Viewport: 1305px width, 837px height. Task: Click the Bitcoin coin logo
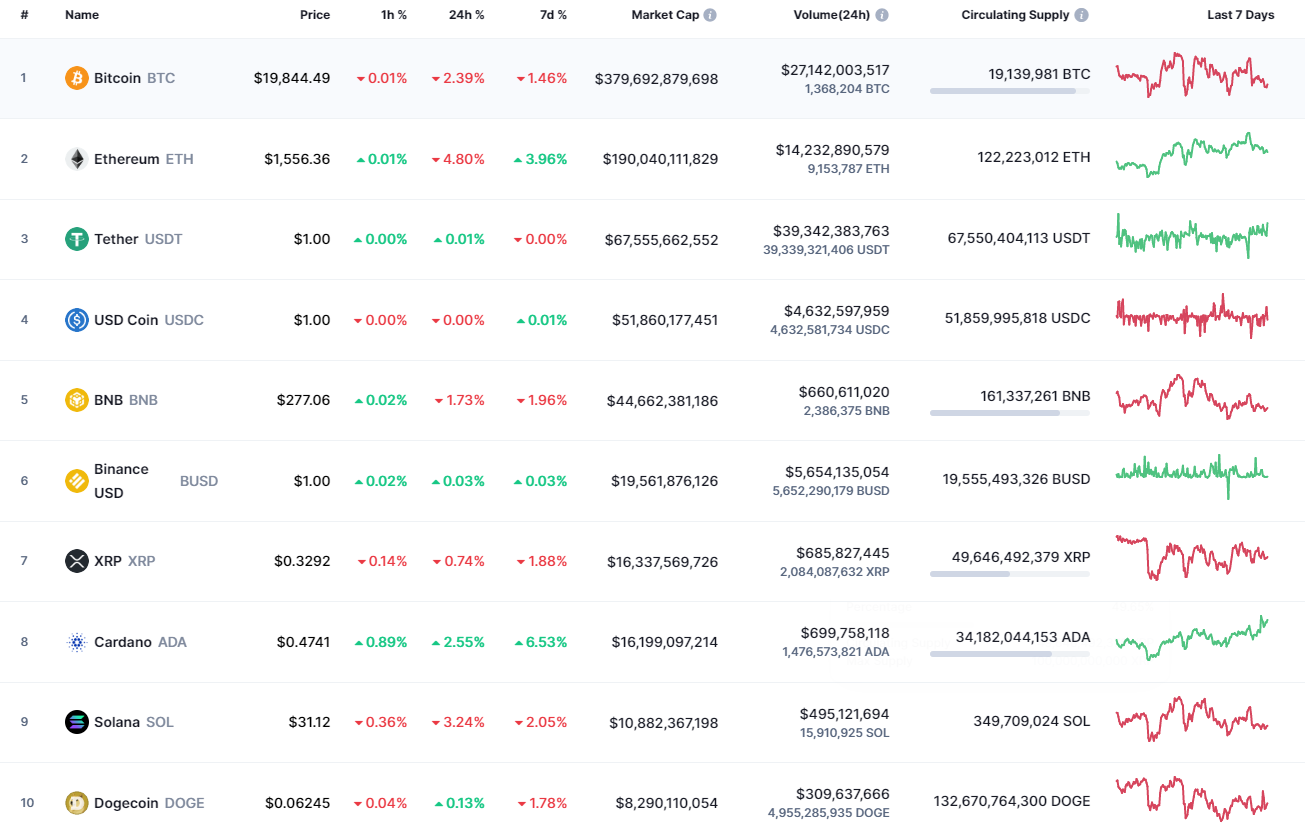point(76,77)
